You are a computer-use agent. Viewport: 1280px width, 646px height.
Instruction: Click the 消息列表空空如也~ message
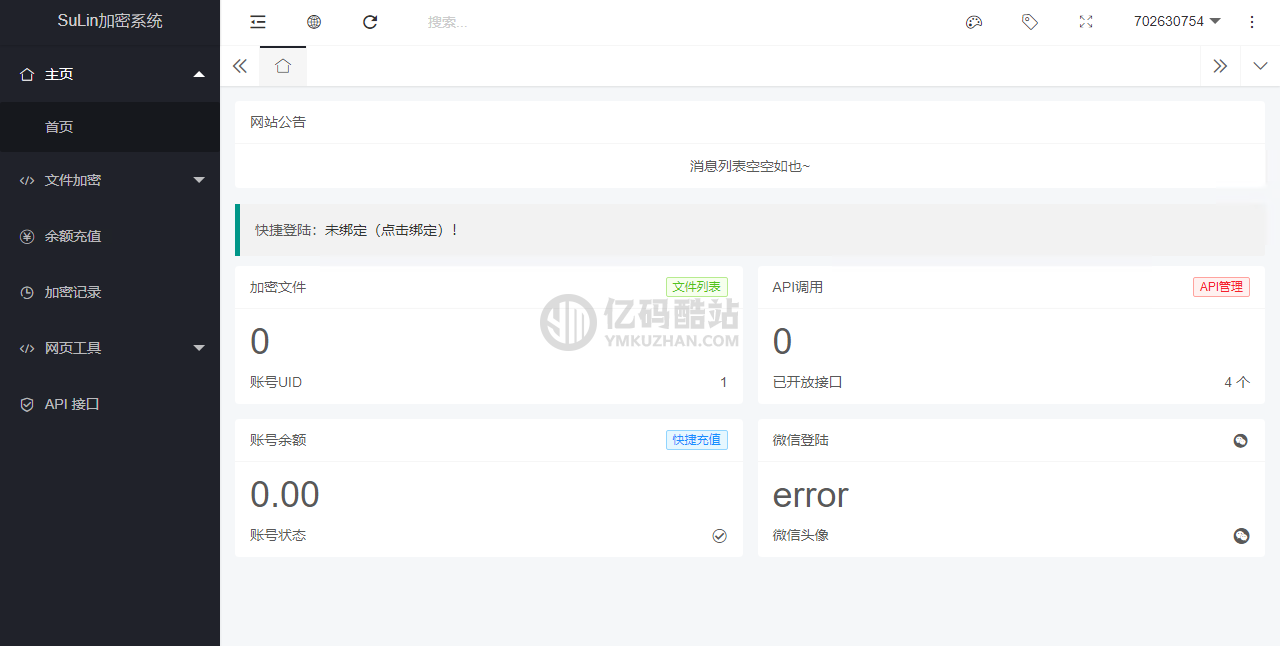coord(750,166)
